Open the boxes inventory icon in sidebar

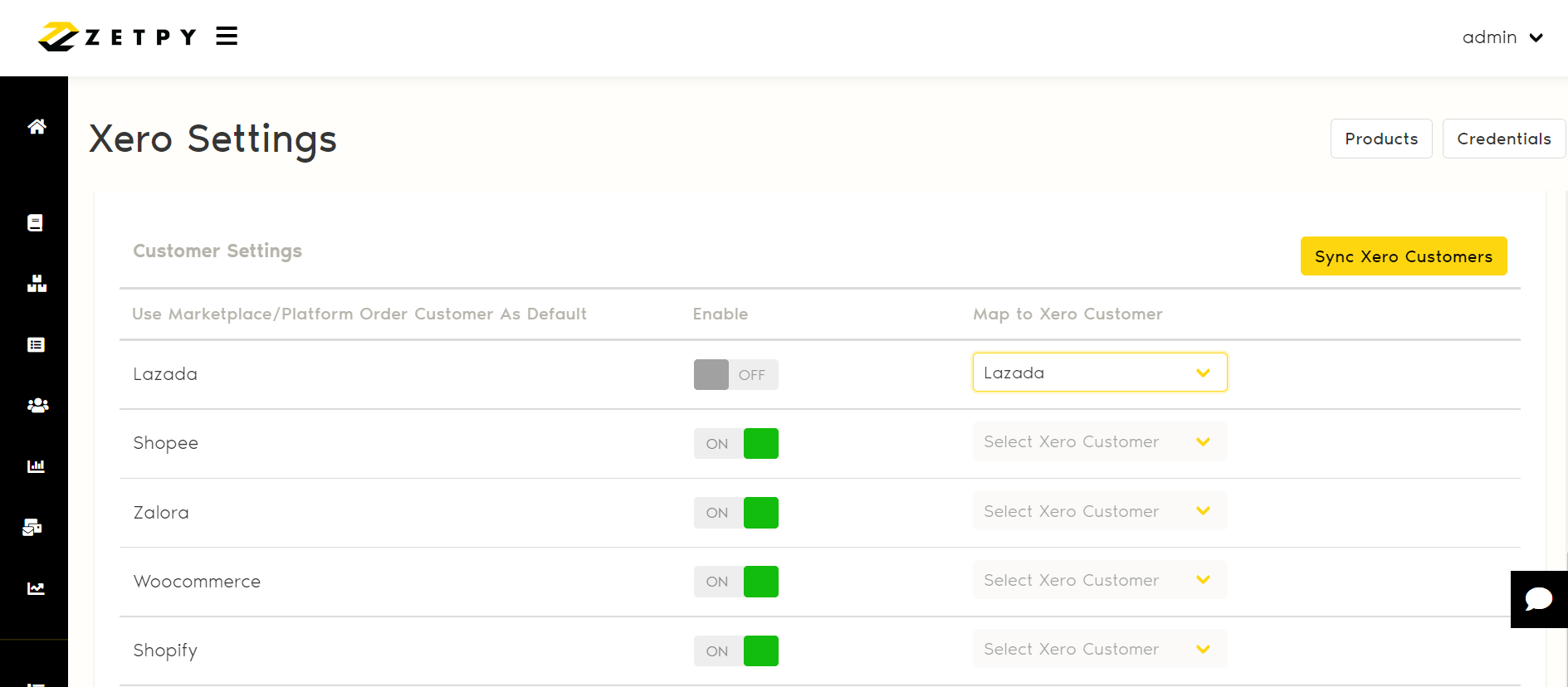coord(37,284)
